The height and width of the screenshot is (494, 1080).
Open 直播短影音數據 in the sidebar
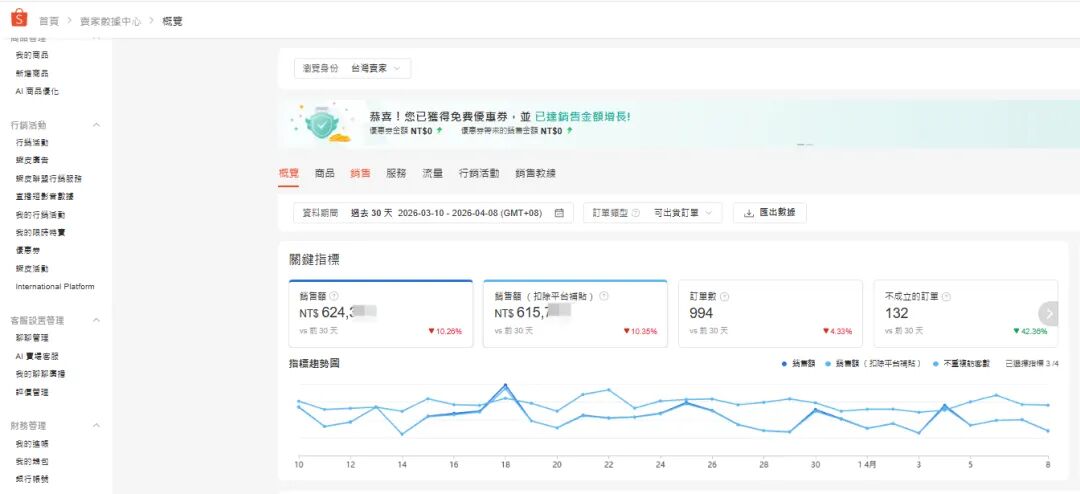tap(45, 196)
